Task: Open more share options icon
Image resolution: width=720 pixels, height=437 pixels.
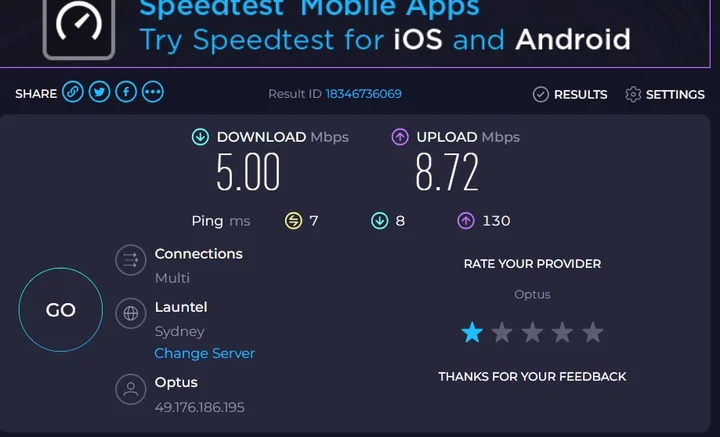Action: tap(152, 93)
